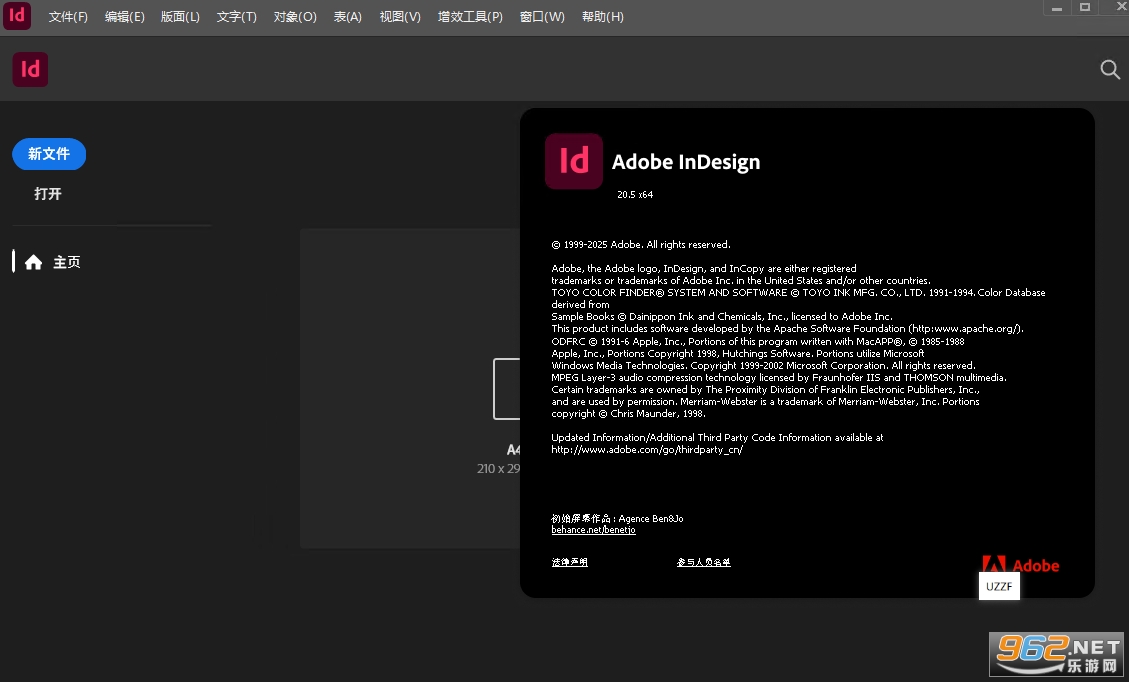Open the 文件(F) menu
Screen dimensions: 1129x682
point(68,17)
